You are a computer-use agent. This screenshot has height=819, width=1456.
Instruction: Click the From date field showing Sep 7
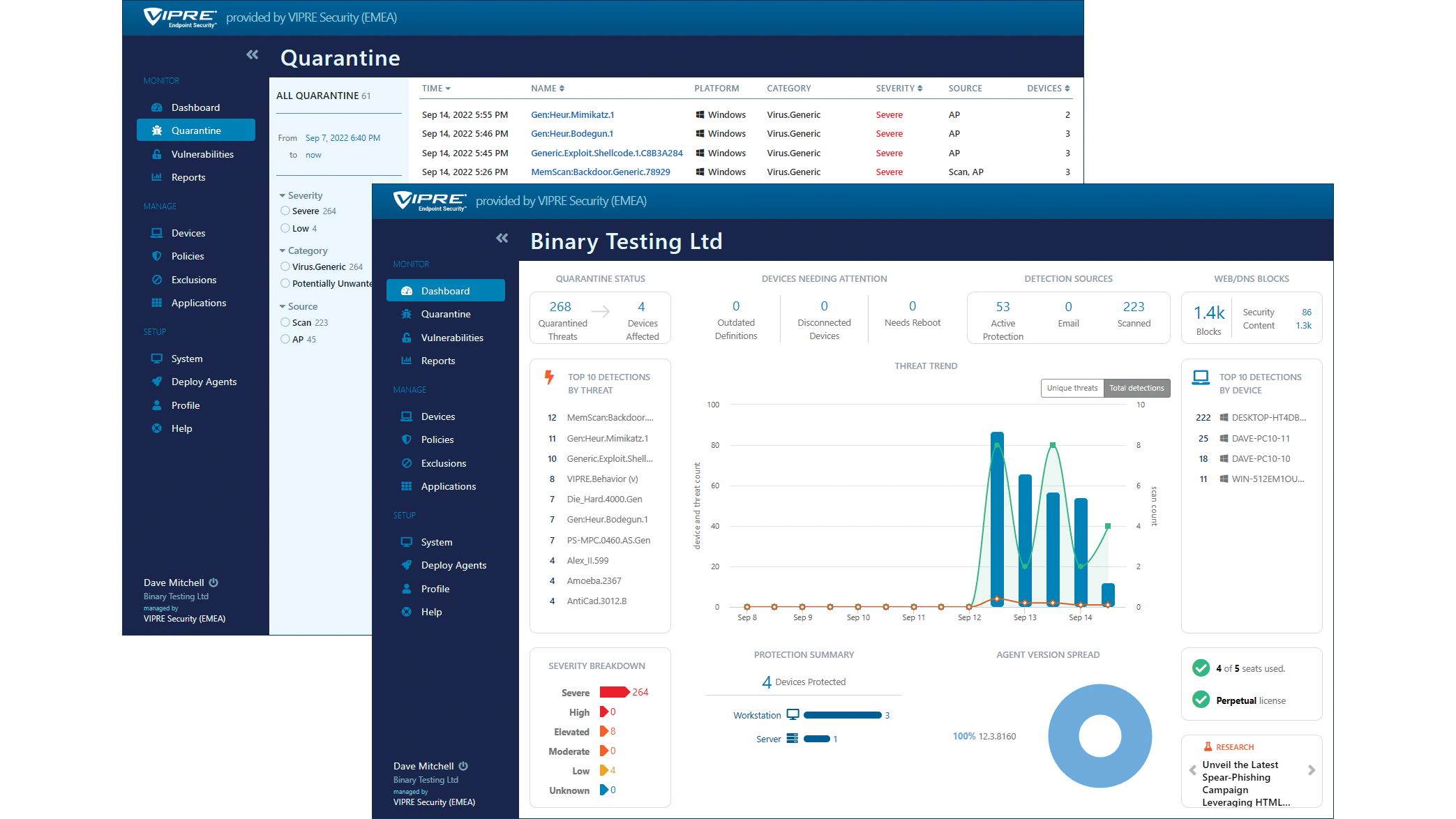(x=343, y=137)
